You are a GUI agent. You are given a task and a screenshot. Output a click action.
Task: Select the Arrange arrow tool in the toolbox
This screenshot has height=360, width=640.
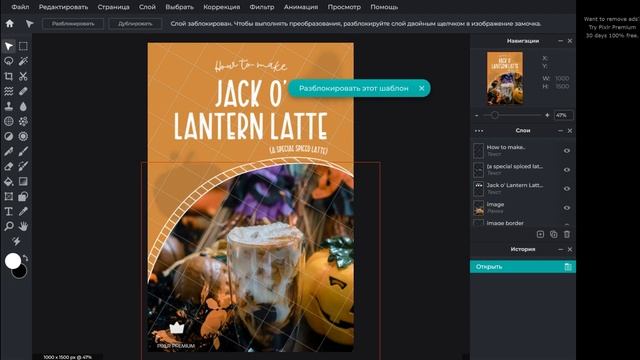pos(9,46)
